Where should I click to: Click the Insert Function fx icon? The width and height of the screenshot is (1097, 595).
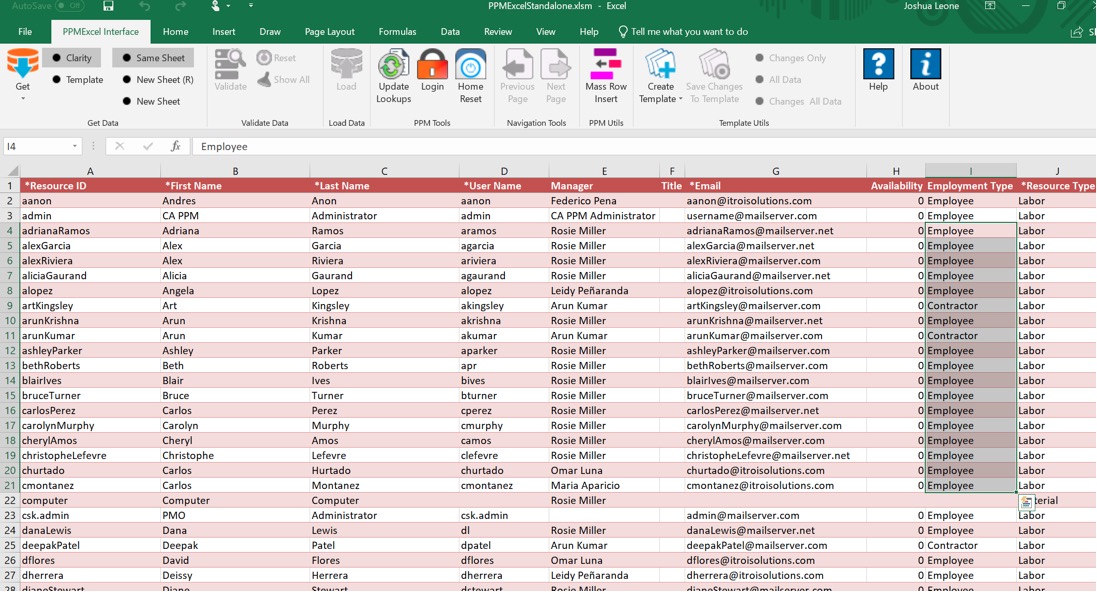[x=176, y=146]
